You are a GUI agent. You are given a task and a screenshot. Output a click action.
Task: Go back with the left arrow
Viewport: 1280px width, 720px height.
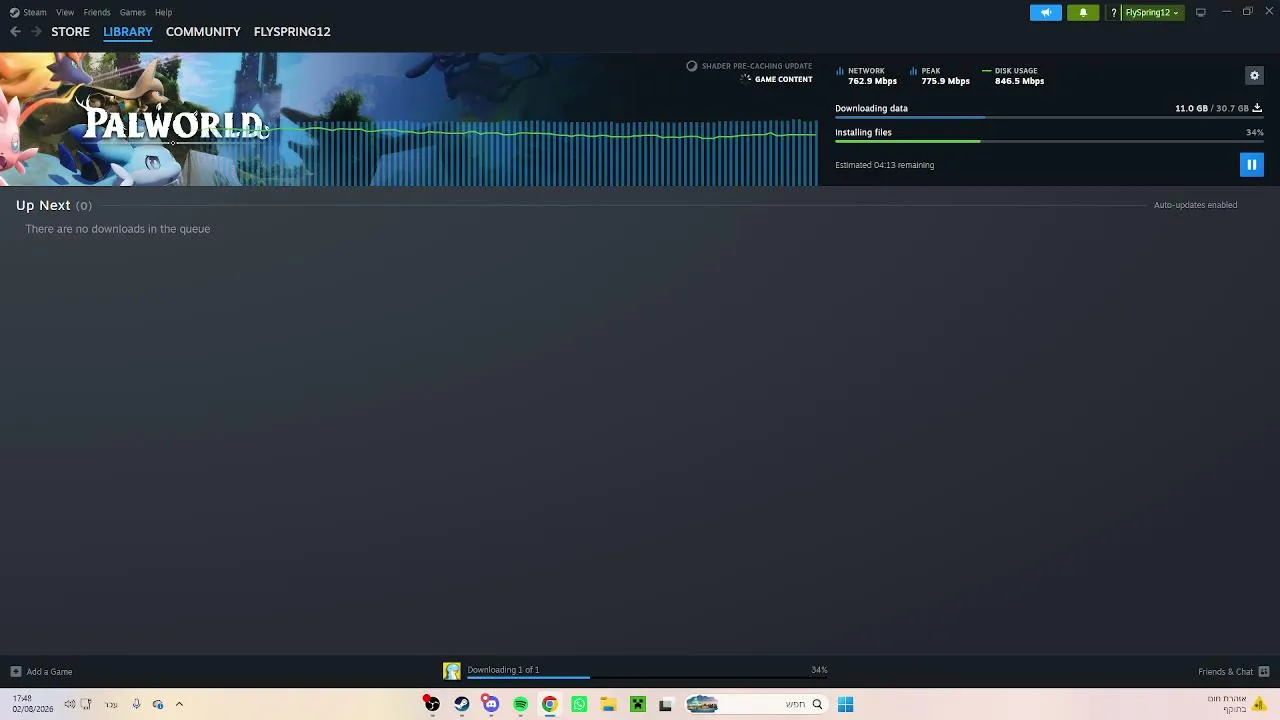coord(15,32)
